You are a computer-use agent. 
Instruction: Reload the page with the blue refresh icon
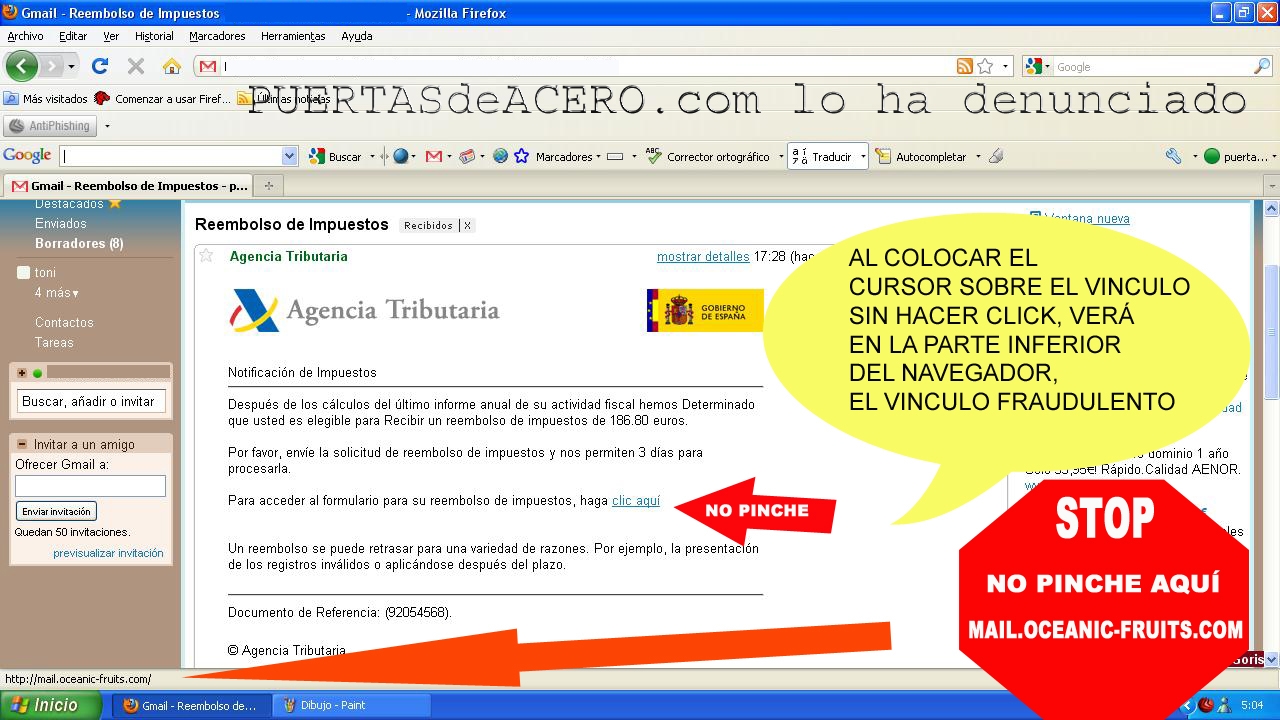[99, 66]
